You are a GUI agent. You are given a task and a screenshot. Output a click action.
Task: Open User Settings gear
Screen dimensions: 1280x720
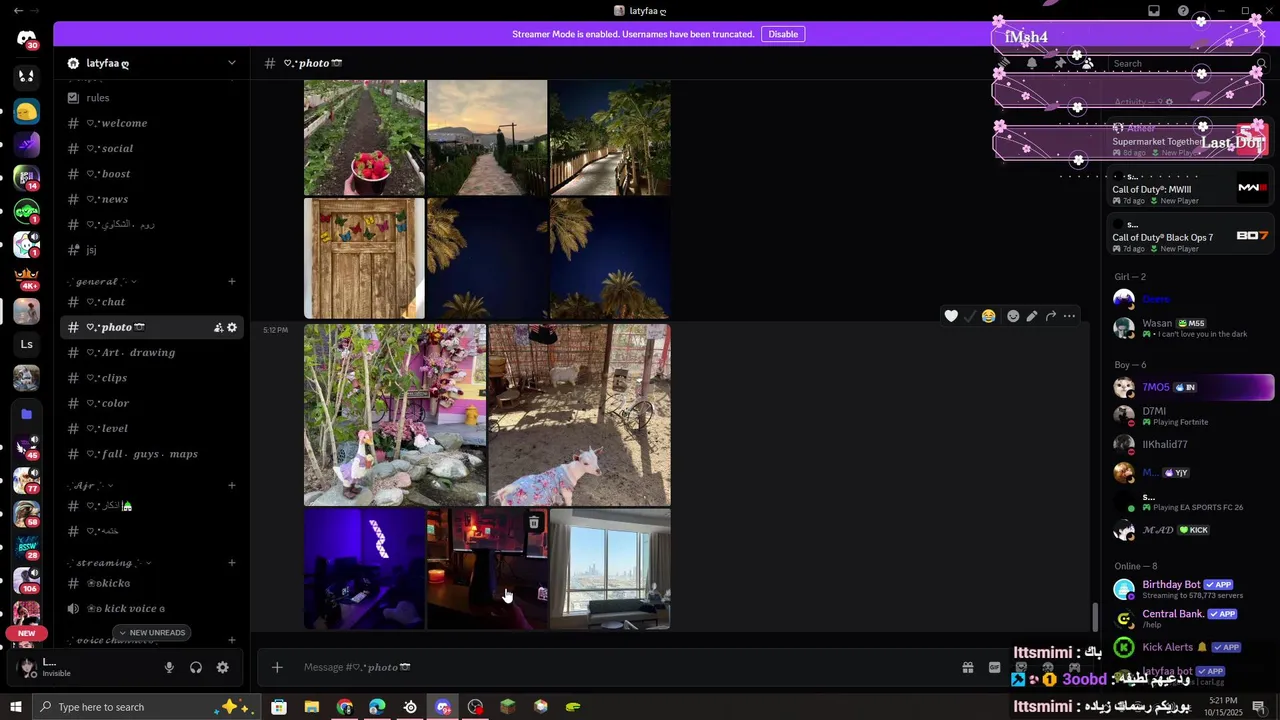point(223,667)
